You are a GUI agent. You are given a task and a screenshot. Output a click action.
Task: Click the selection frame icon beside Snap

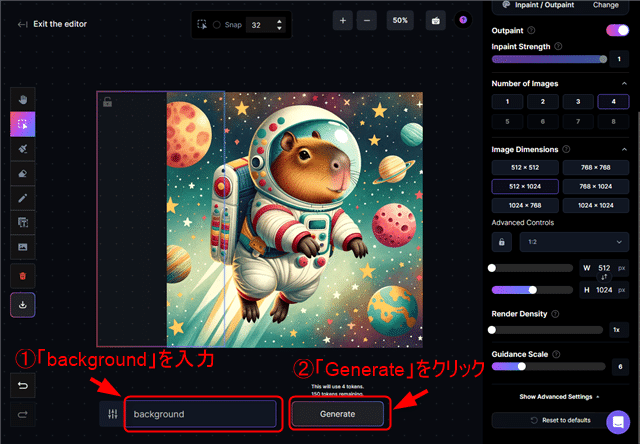pos(202,24)
